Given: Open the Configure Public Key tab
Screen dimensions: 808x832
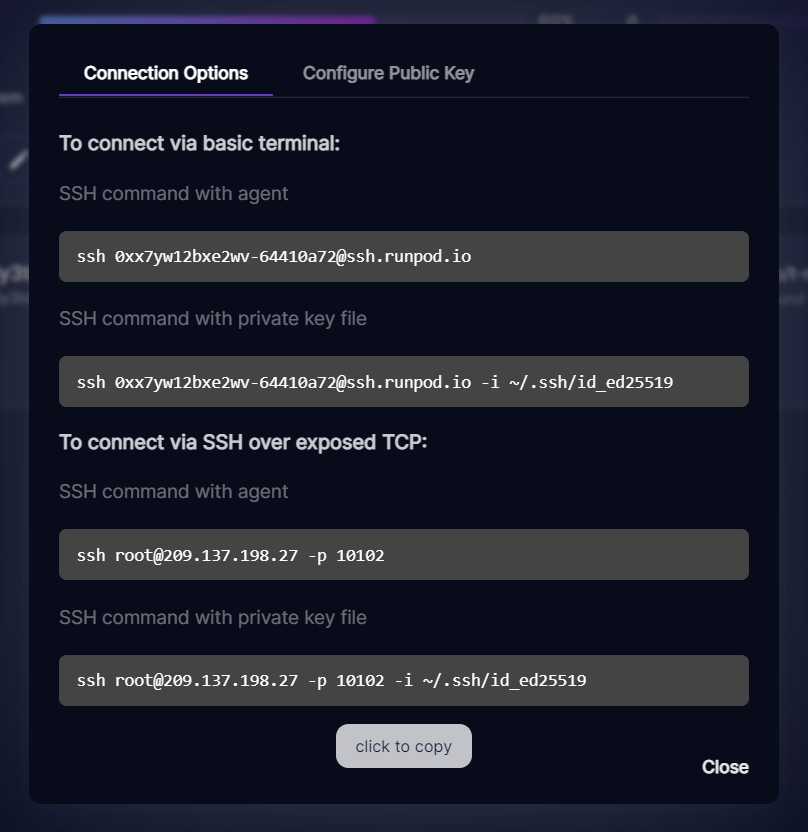Looking at the screenshot, I should 388,73.
